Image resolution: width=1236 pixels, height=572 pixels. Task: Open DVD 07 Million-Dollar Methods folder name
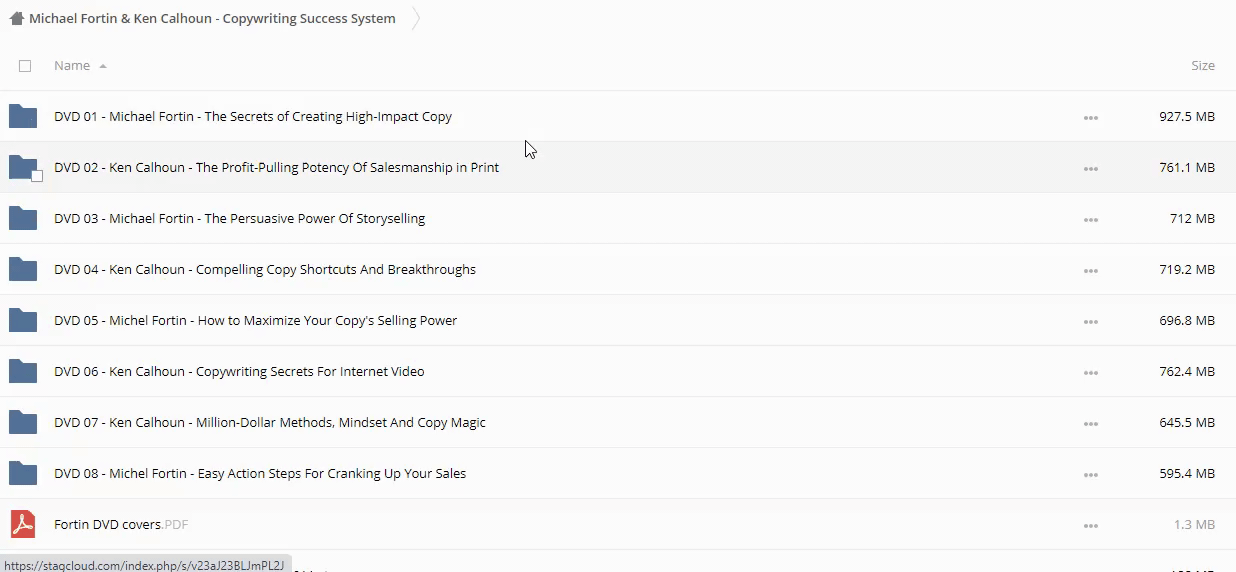pyautogui.click(x=269, y=422)
